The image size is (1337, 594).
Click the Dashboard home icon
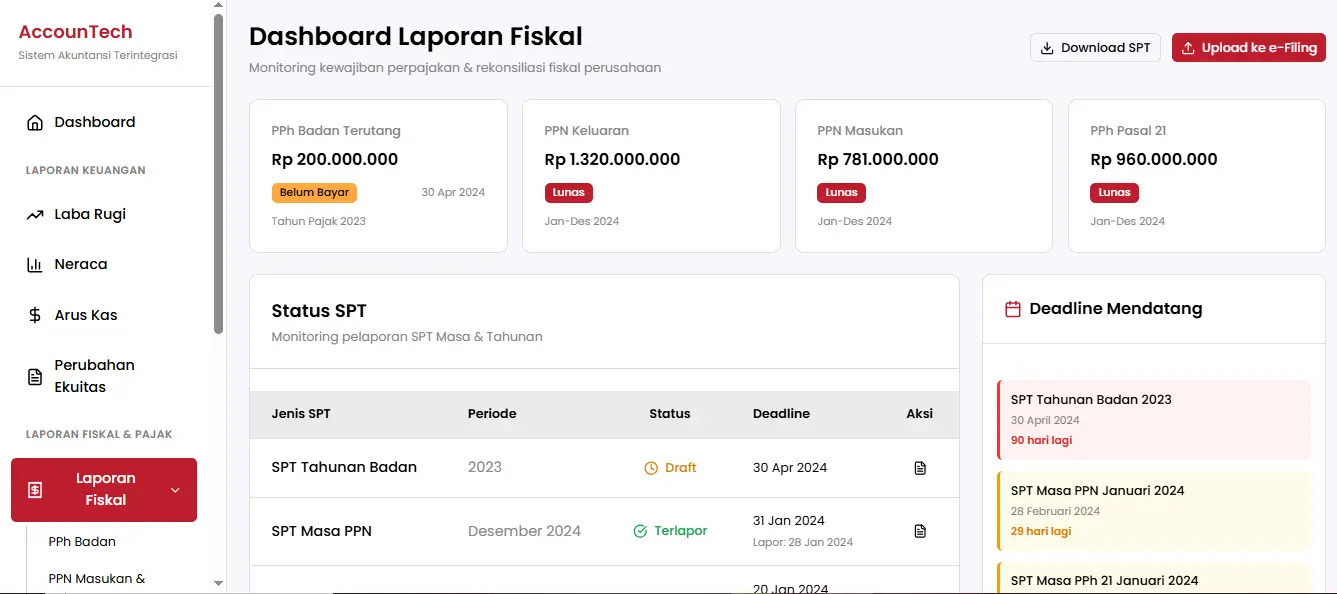click(x=35, y=123)
